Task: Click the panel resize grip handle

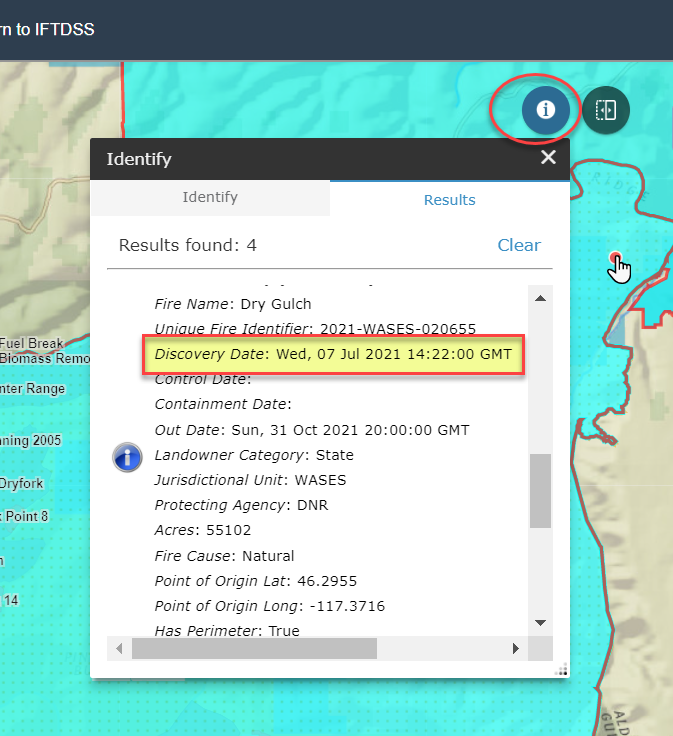Action: 562,670
